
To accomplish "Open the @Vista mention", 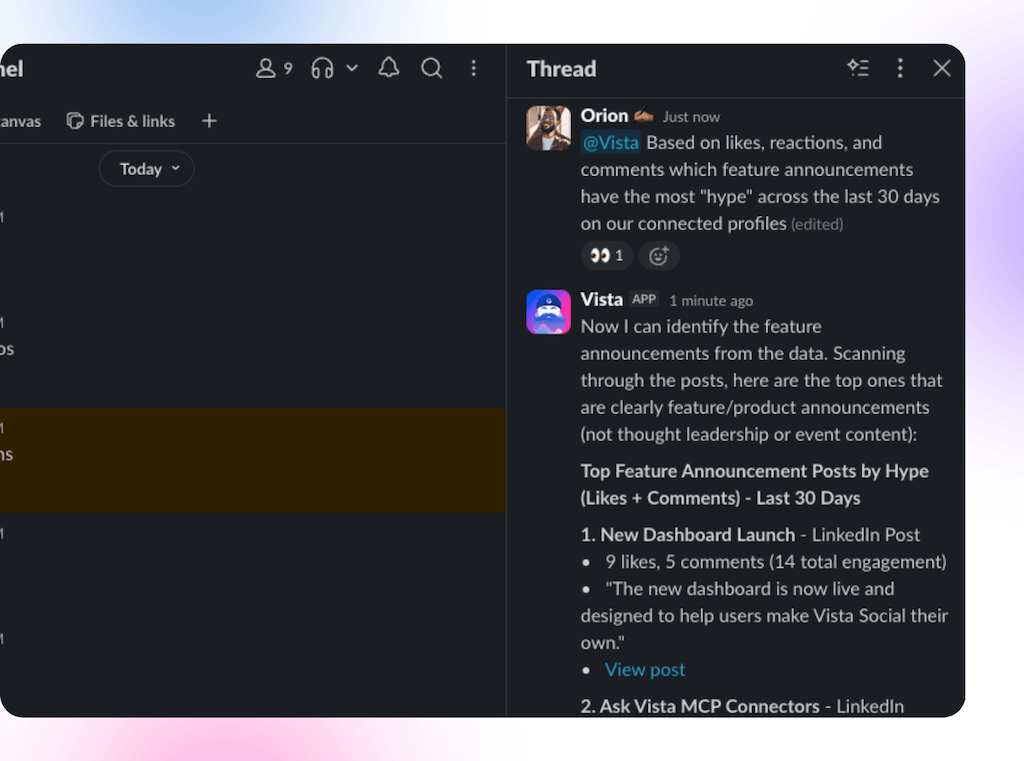I will pos(610,142).
